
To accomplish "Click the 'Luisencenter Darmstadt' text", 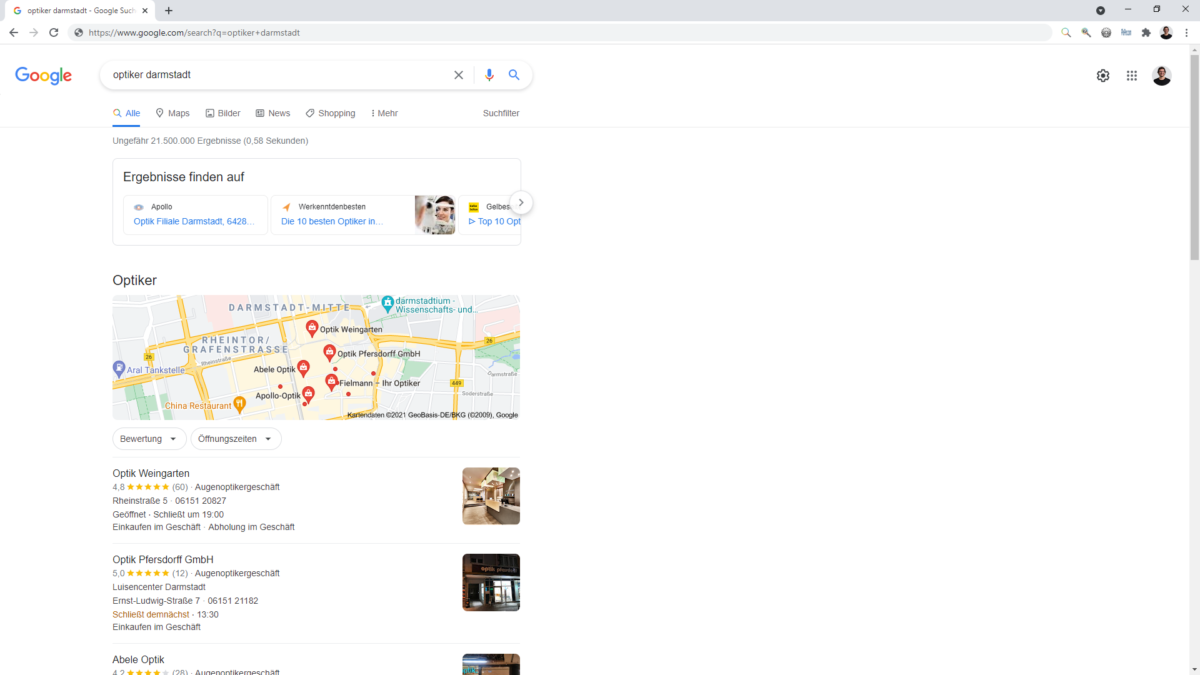I will pos(159,587).
